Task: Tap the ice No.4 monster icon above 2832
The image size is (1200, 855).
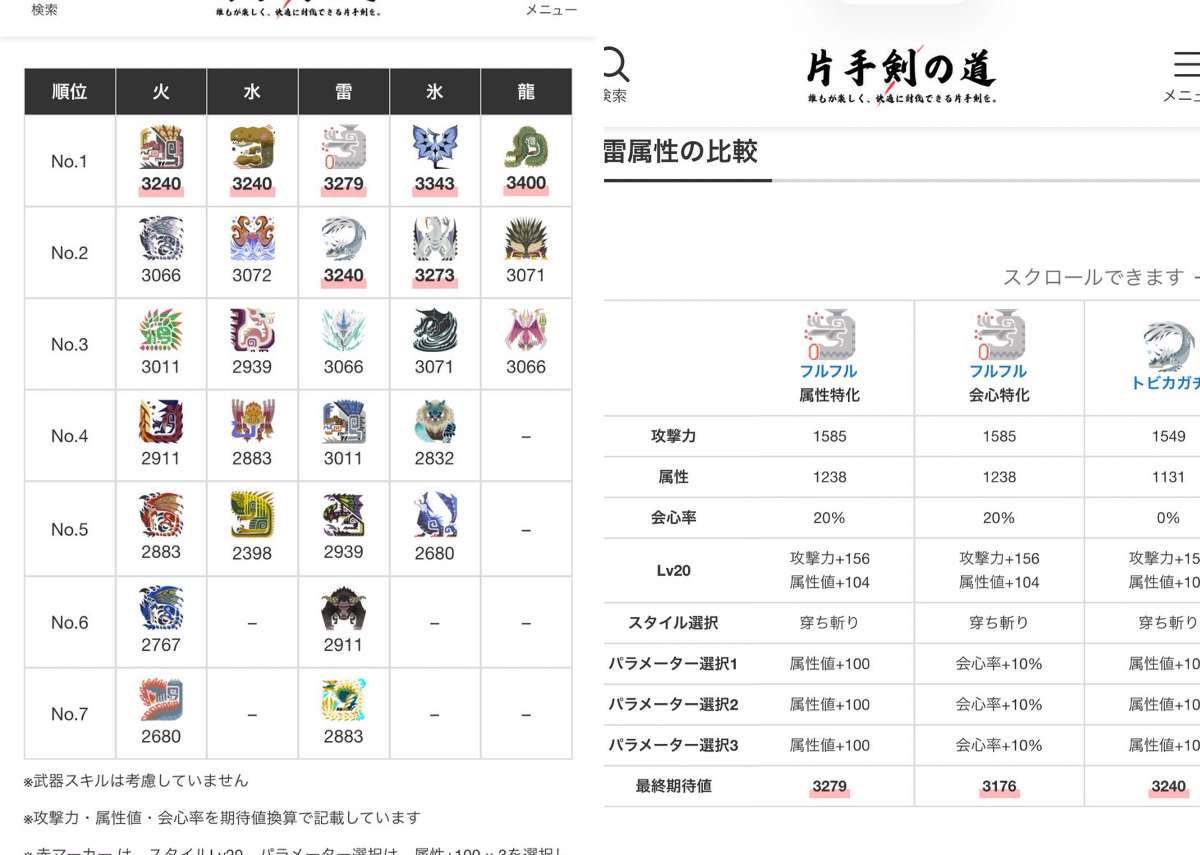Action: click(434, 423)
